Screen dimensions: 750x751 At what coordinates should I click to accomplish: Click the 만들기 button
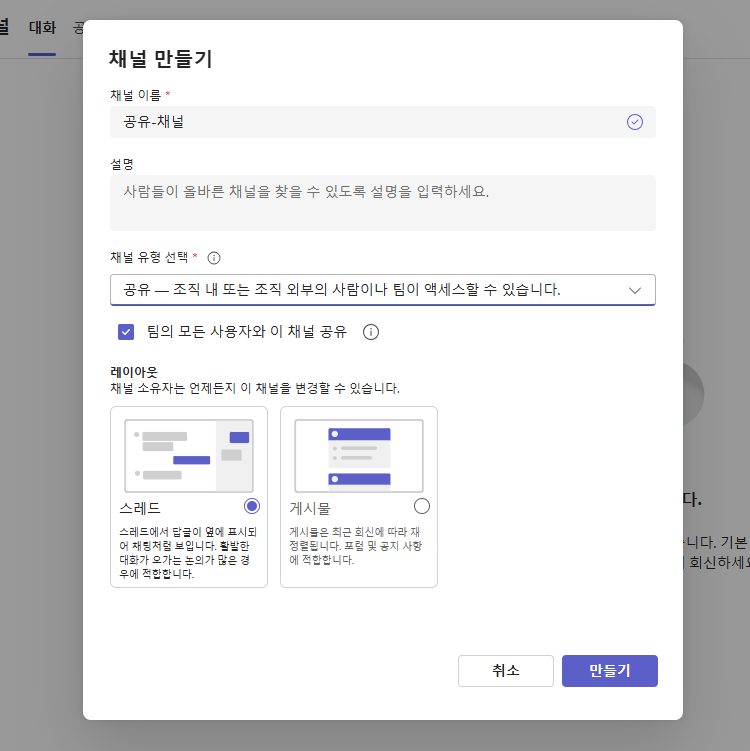(610, 671)
